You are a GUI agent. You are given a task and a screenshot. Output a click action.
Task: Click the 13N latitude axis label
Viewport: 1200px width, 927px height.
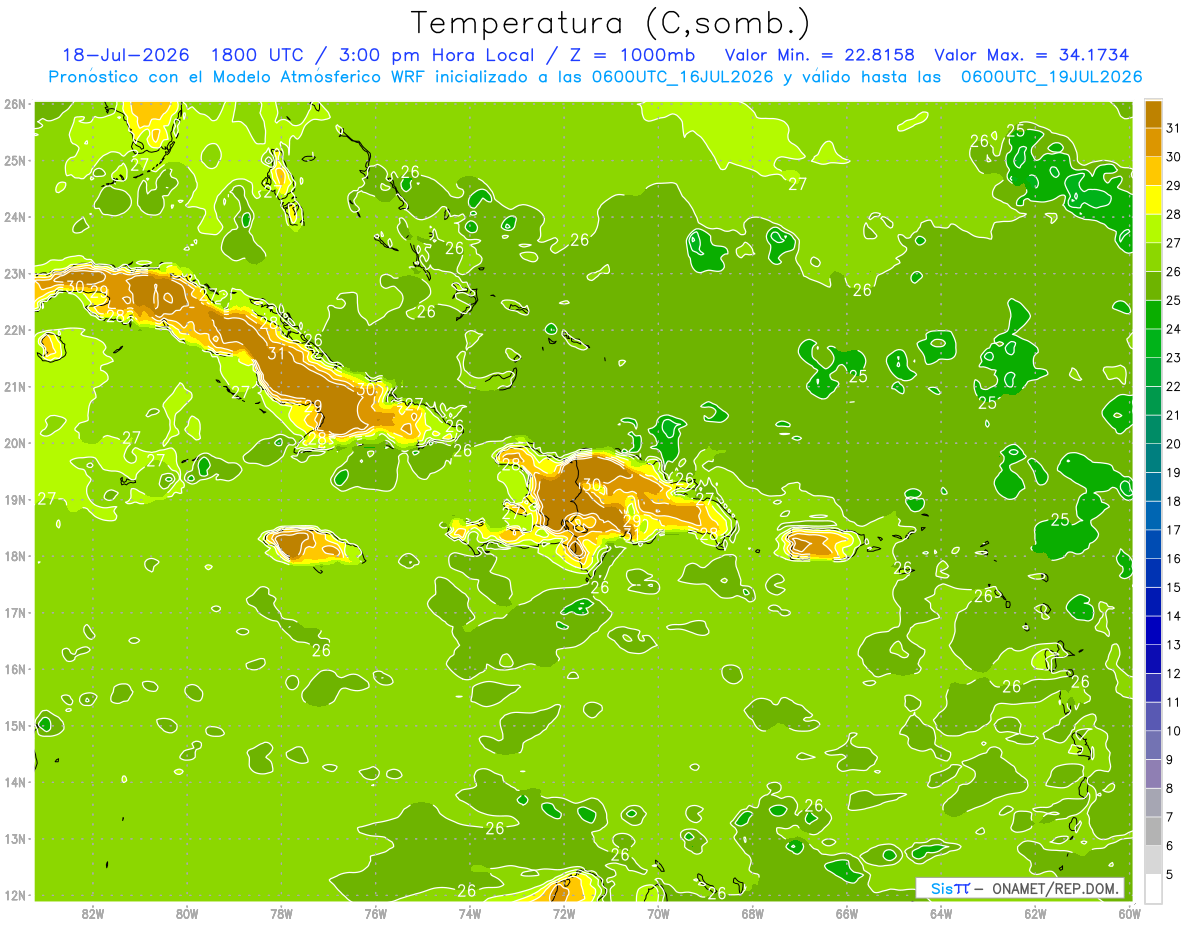pos(15,838)
